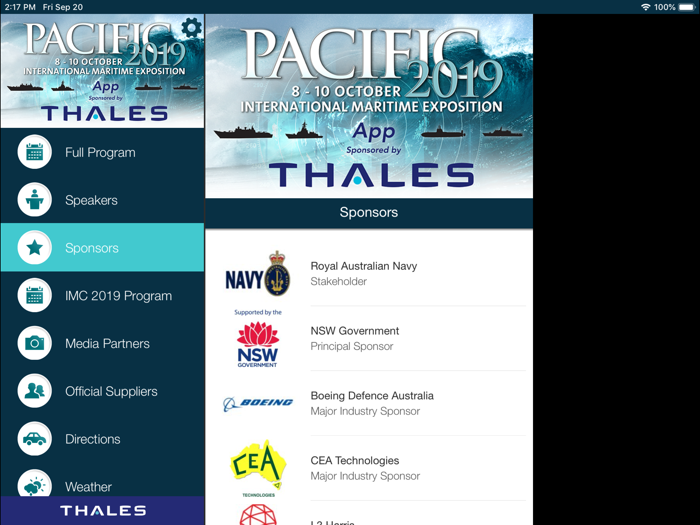Open the settings gear icon
The width and height of the screenshot is (700, 525).
192,28
